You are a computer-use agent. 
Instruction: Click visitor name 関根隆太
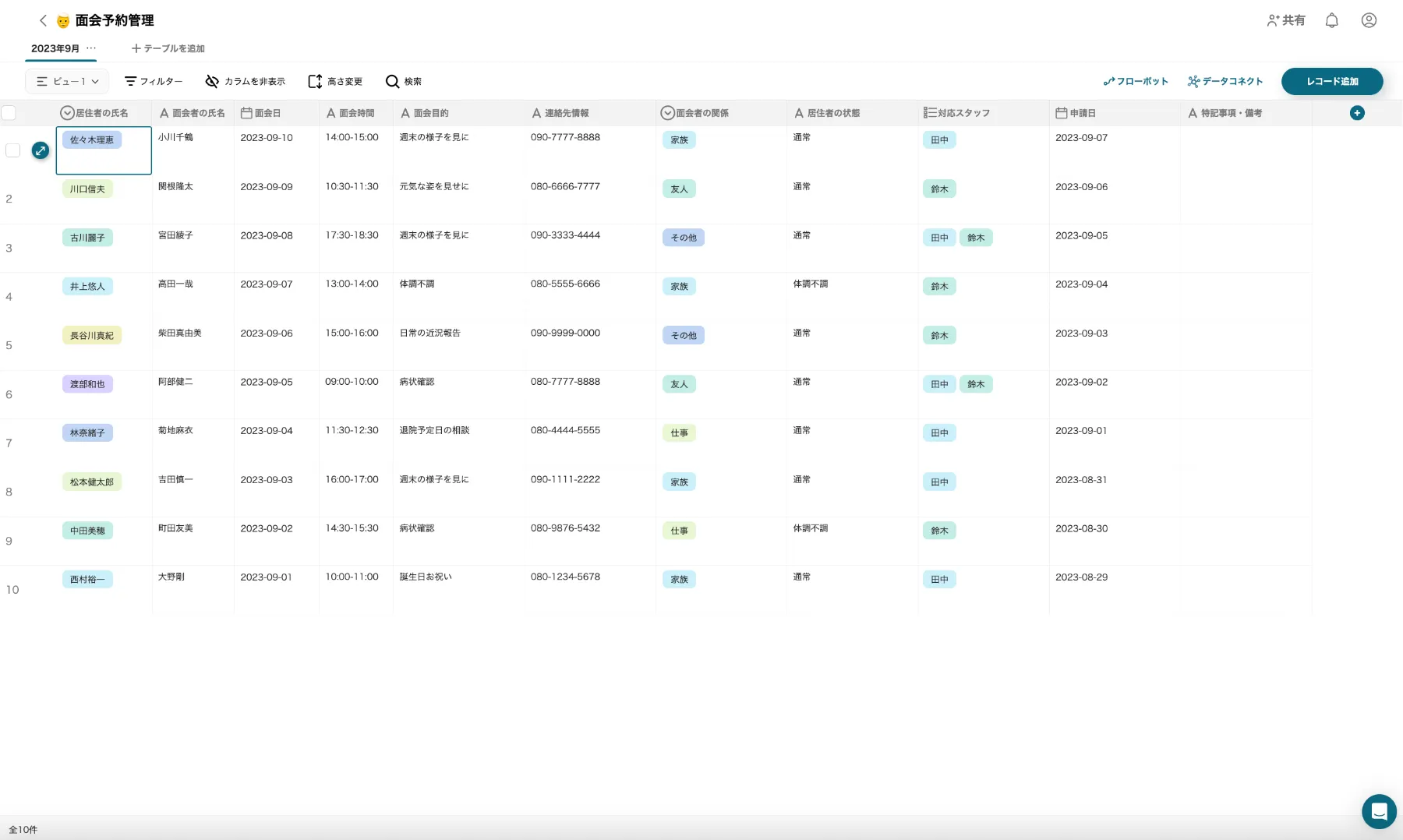click(x=175, y=186)
